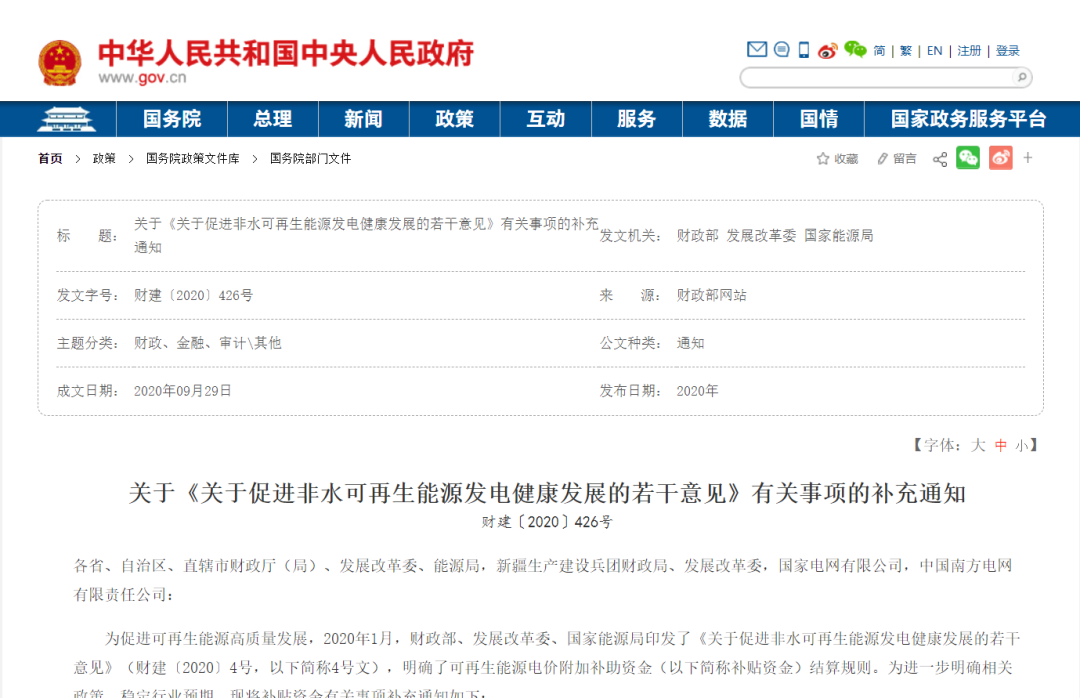Image resolution: width=1080 pixels, height=698 pixels.
Task: Click the Weibo icon in top header
Action: 827,50
